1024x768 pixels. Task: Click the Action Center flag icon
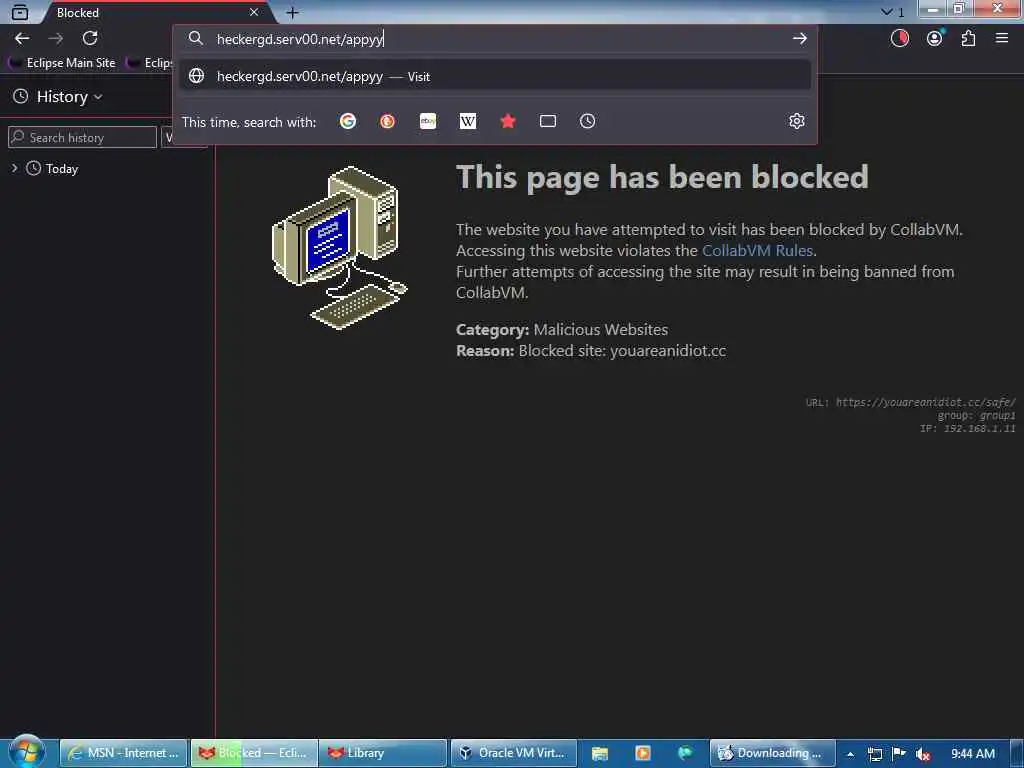pos(899,754)
